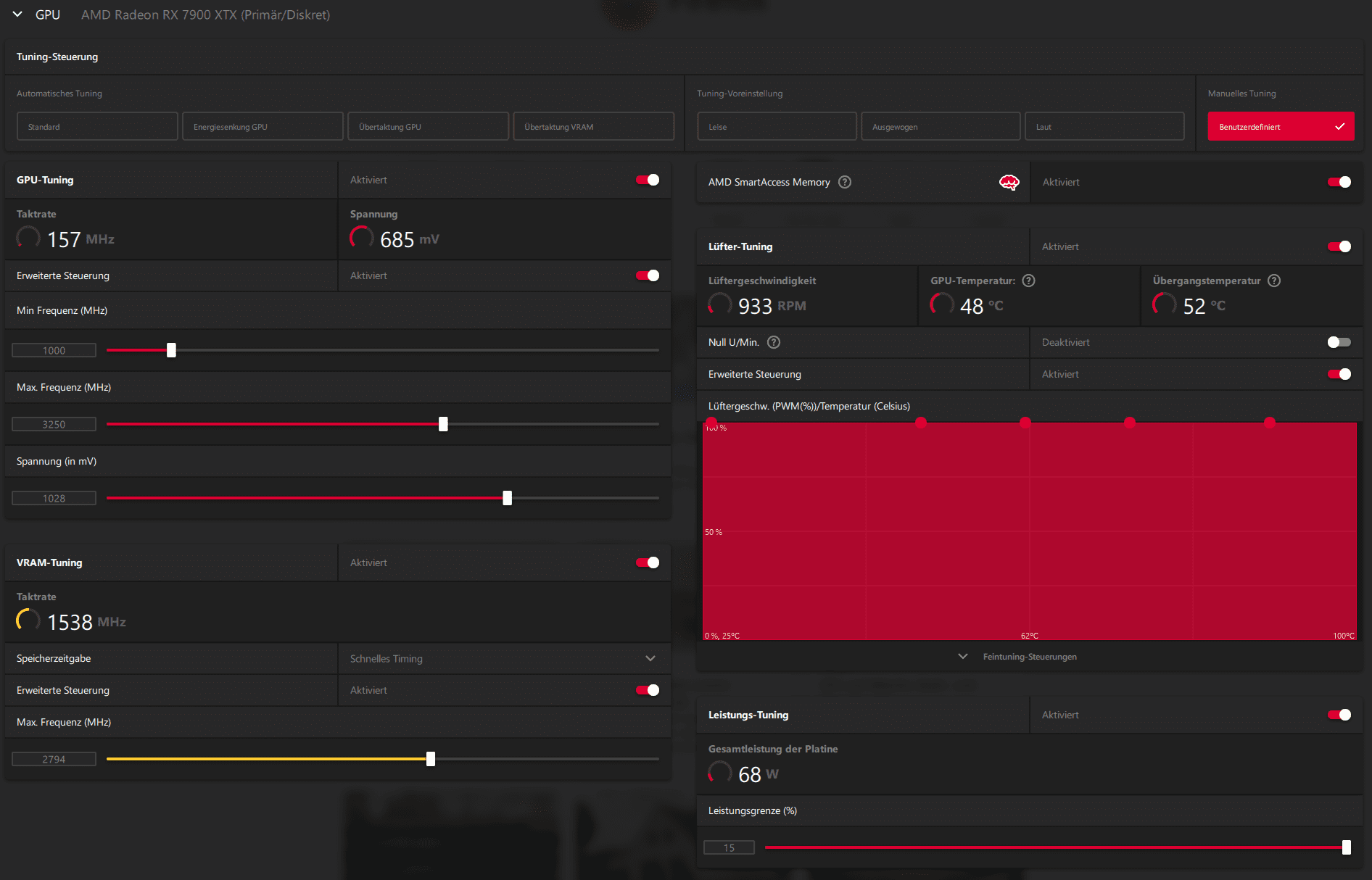
Task: Toggle AMD SmartAccess Memory switch
Action: tap(1339, 182)
